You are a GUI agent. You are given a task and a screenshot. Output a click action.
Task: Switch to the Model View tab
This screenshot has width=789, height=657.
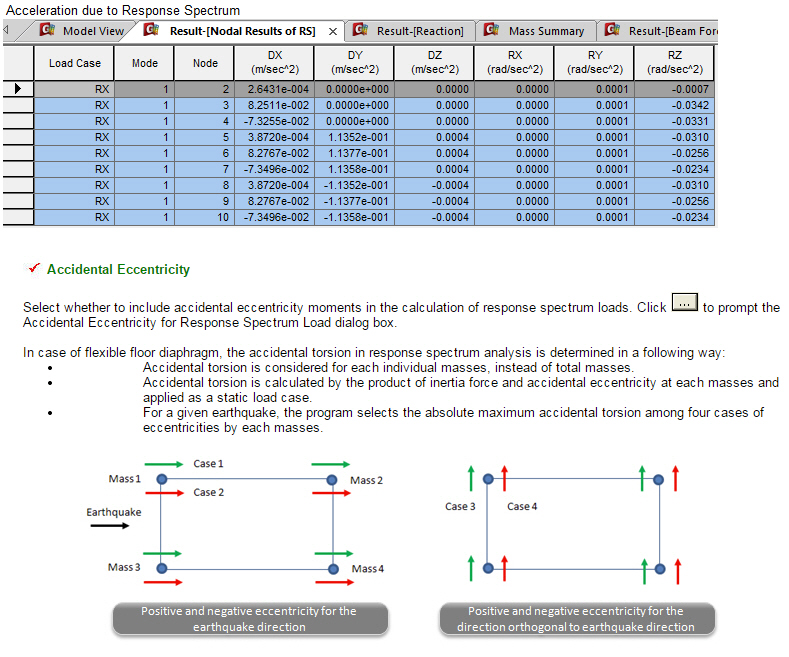[x=93, y=31]
